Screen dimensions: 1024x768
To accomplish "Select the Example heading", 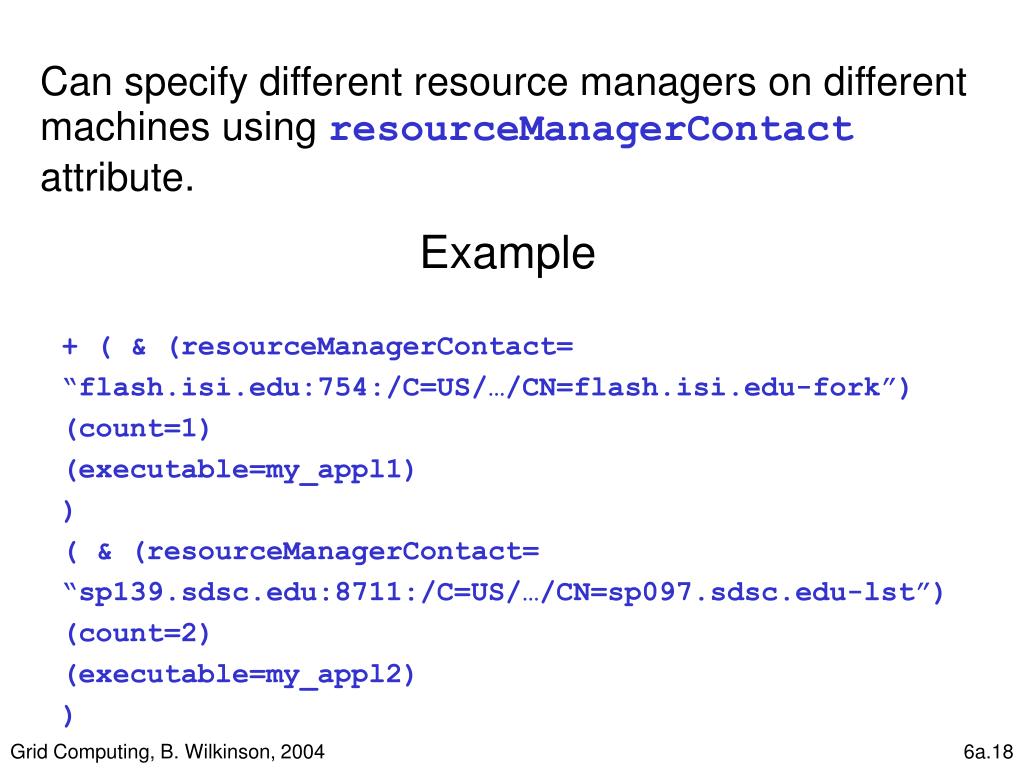I will [507, 253].
